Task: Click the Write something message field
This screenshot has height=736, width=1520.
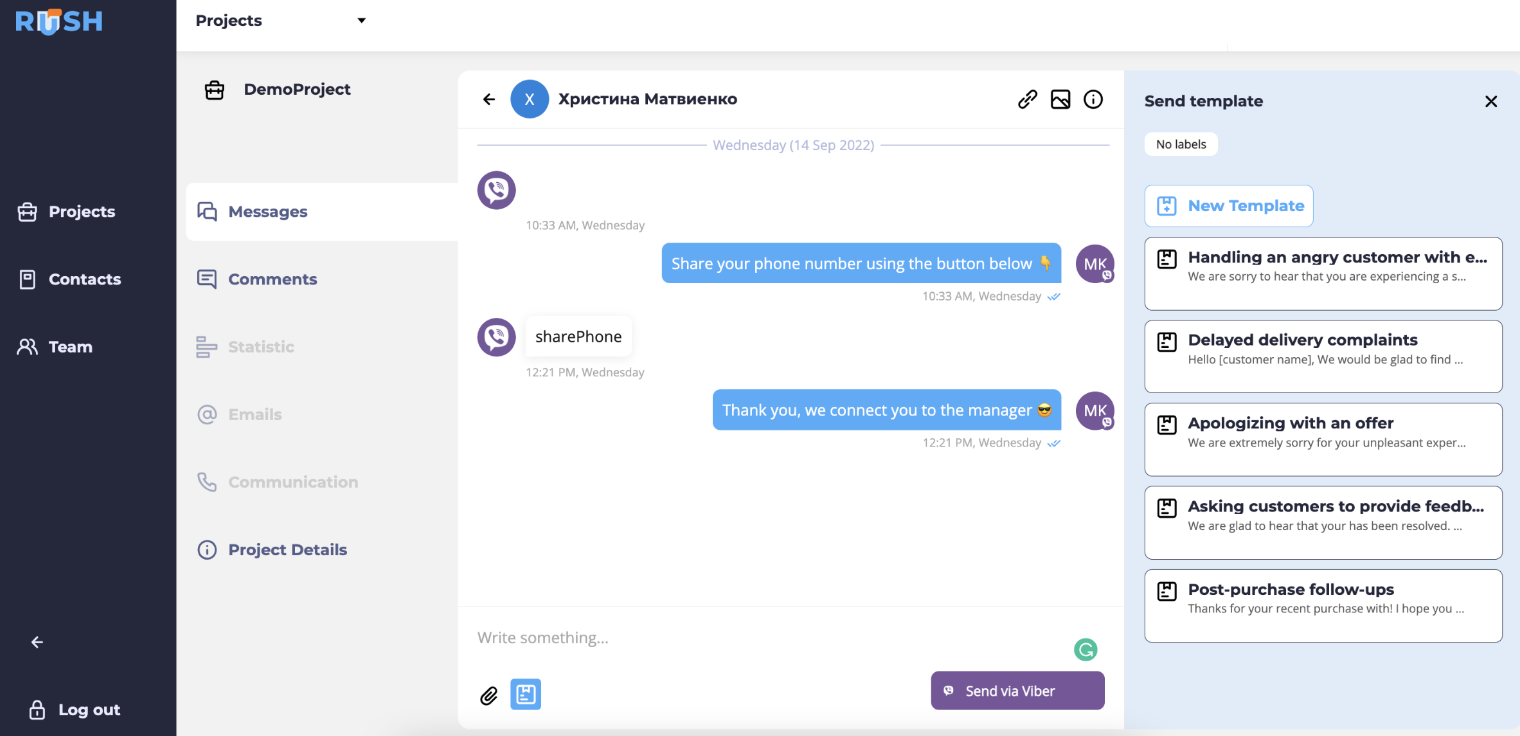Action: click(x=760, y=638)
